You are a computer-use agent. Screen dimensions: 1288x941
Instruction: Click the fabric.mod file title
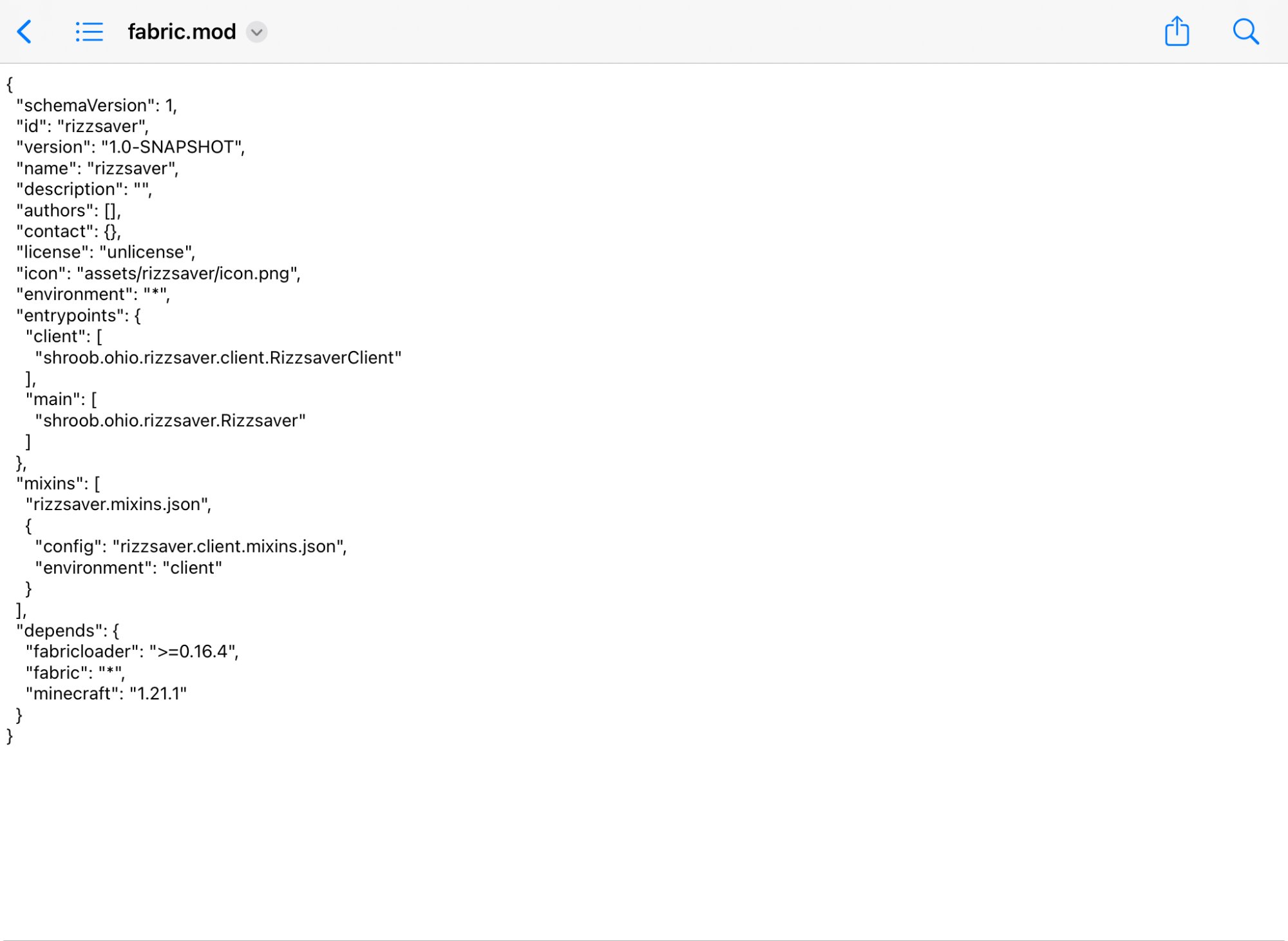[x=182, y=32]
